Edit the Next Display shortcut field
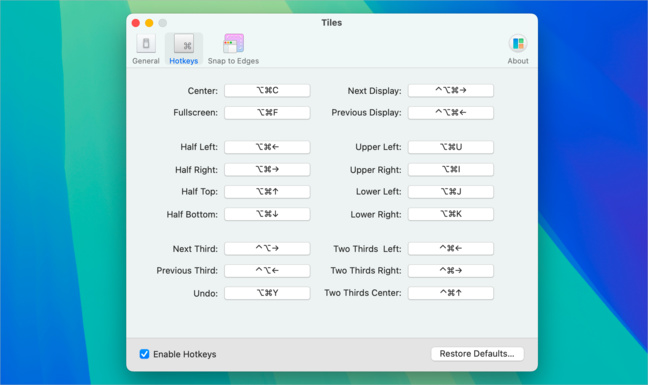This screenshot has width=648, height=385. 451,90
